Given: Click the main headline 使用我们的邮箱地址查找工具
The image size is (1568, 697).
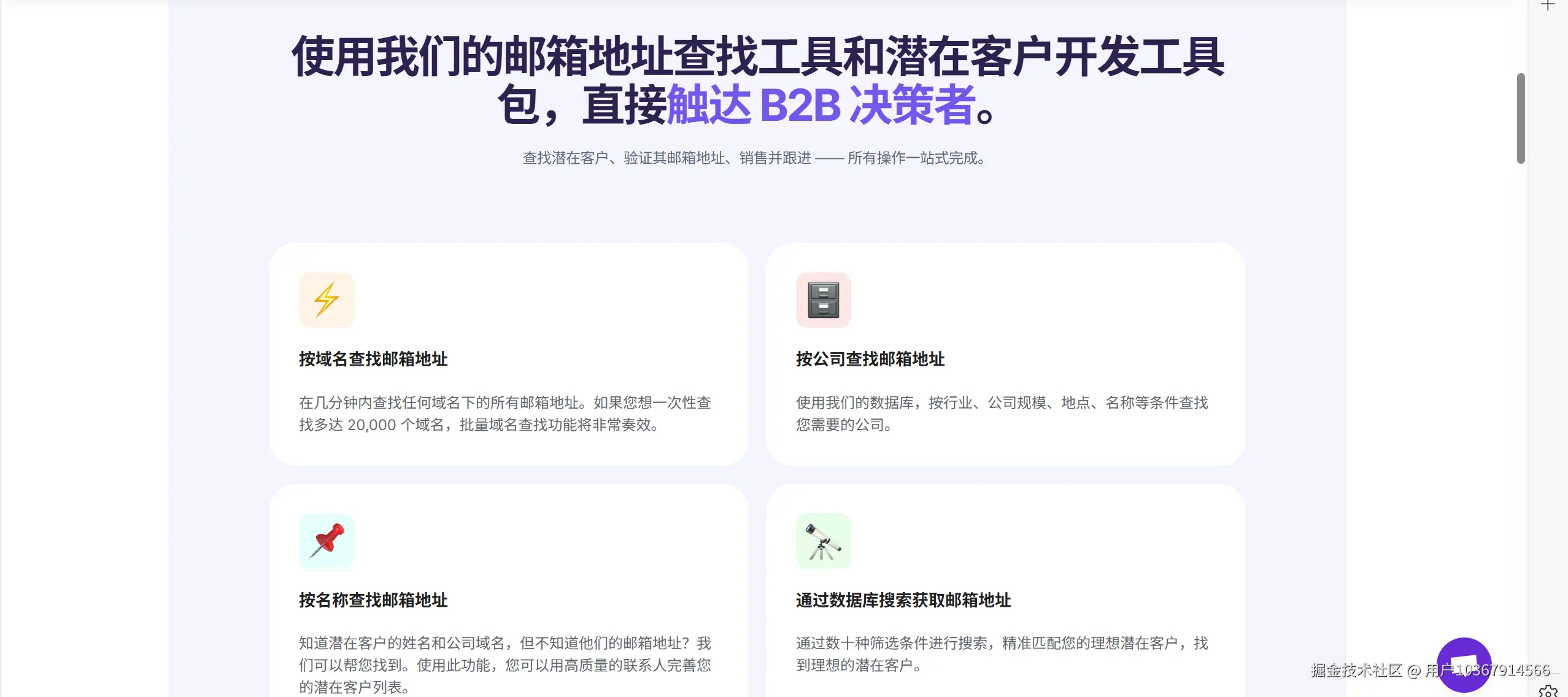Looking at the screenshot, I should 757,56.
